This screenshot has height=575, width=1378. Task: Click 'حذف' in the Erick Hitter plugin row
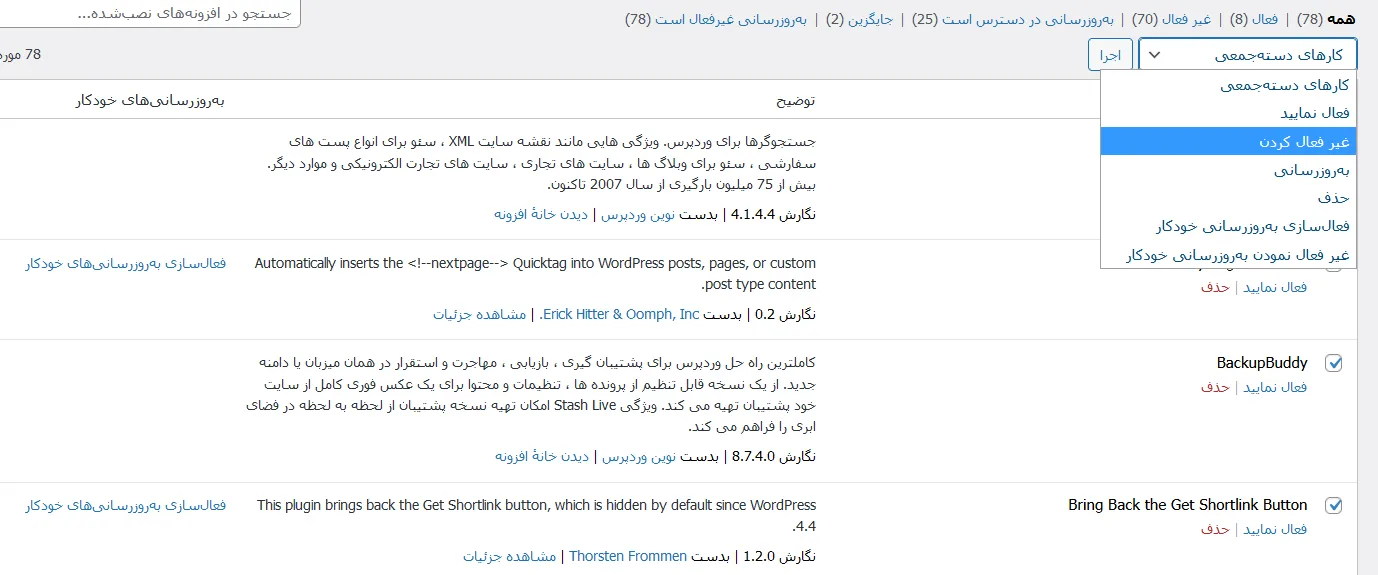click(x=1215, y=287)
